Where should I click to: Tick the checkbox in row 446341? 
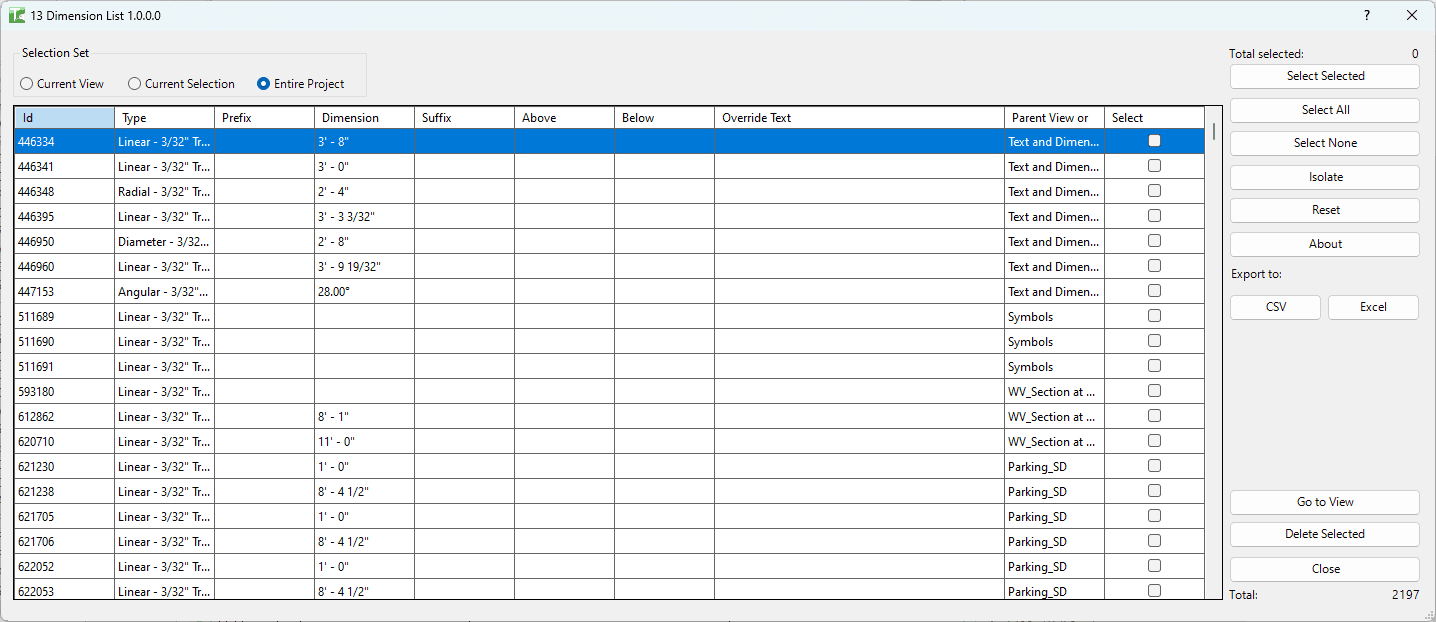[x=1154, y=166]
